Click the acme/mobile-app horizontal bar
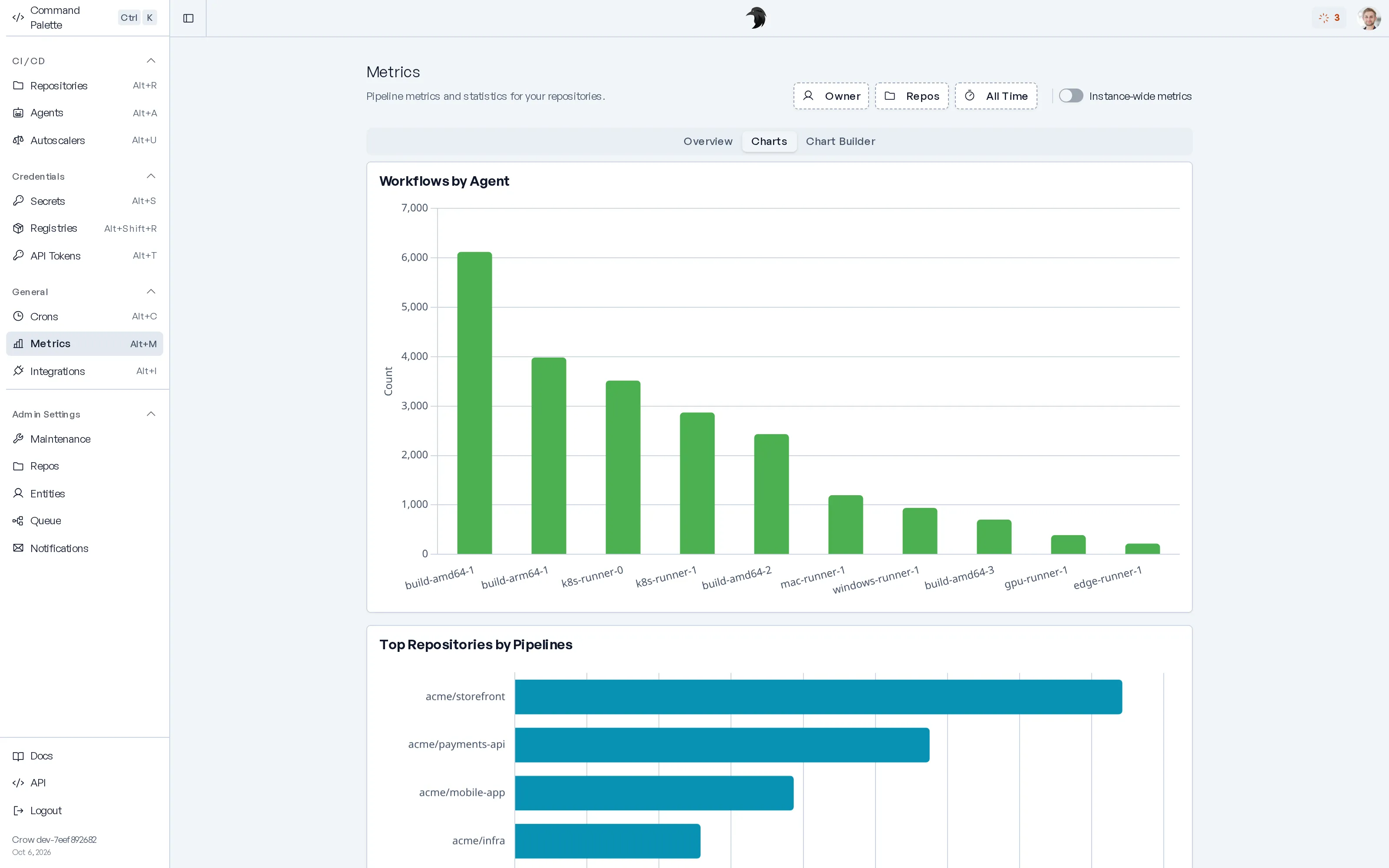 [654, 793]
